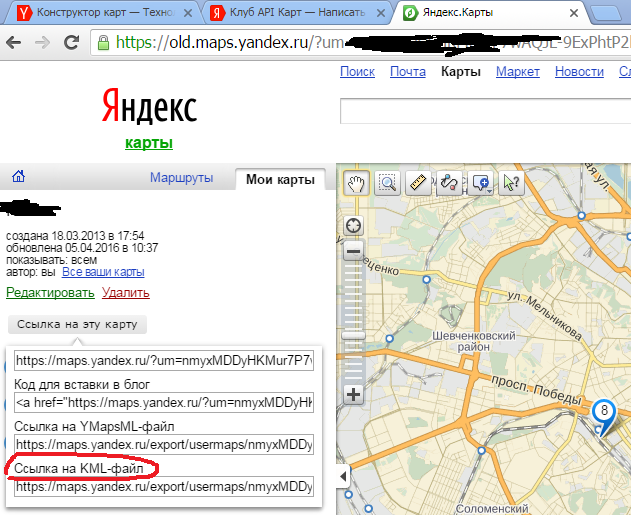Viewport: 631px width, 515px height.
Task: Open the 'Клуб API Карт' browser tab
Action: point(292,14)
